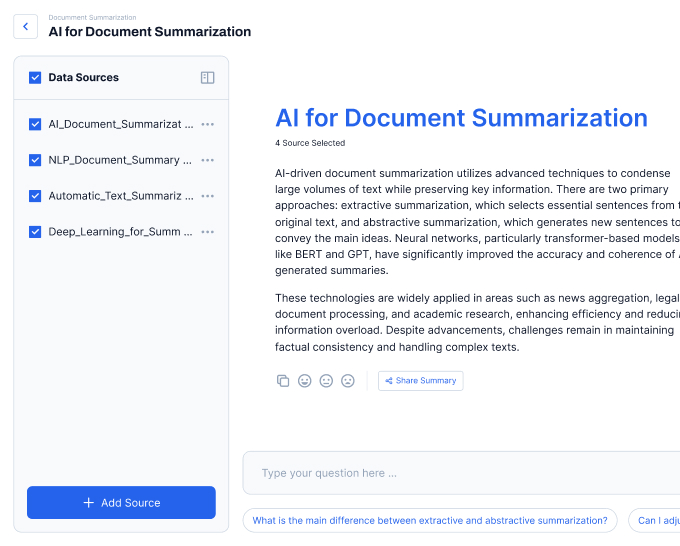Rate summary with the neutral face icon

326,381
